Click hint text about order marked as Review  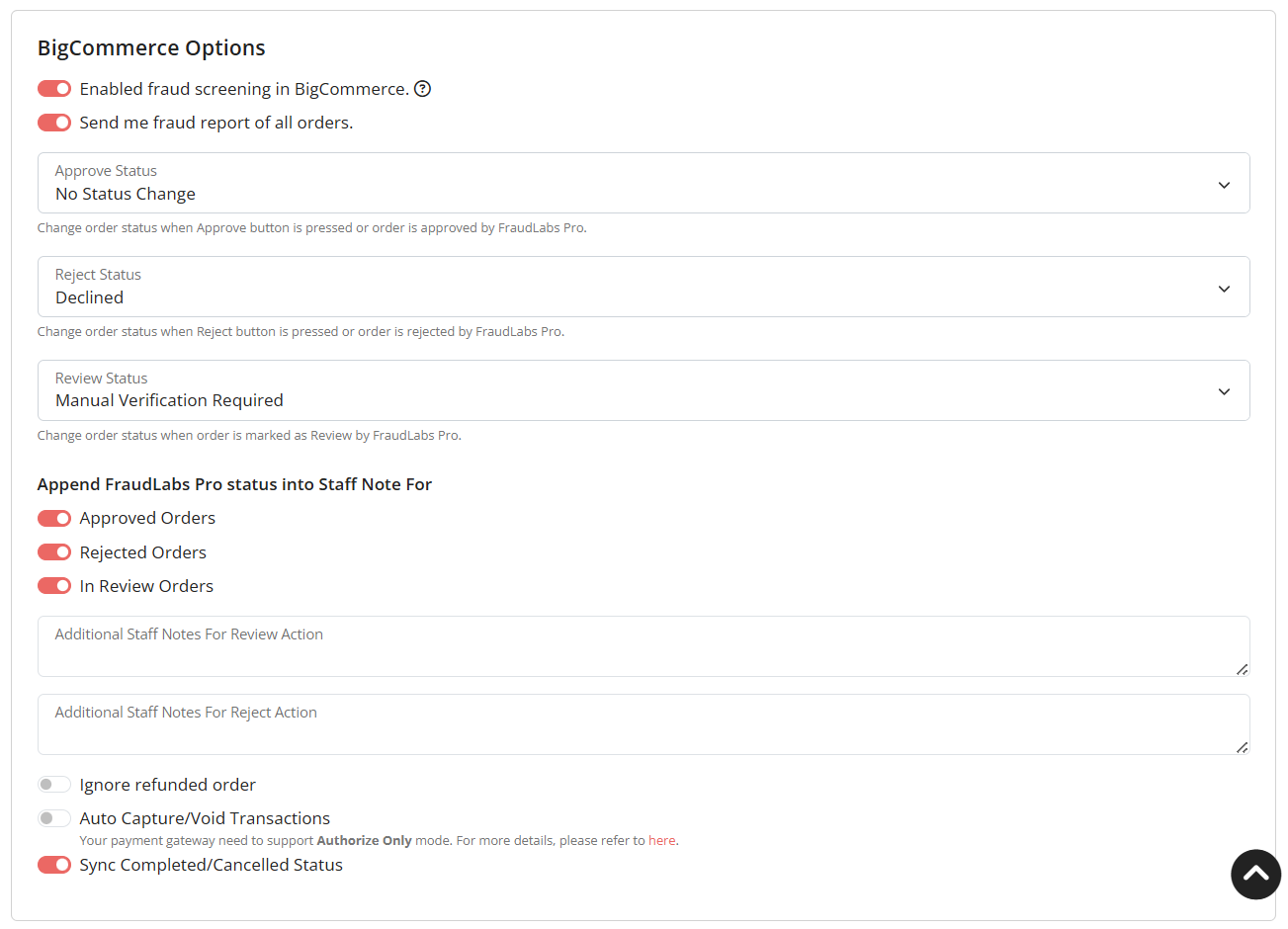coord(249,436)
